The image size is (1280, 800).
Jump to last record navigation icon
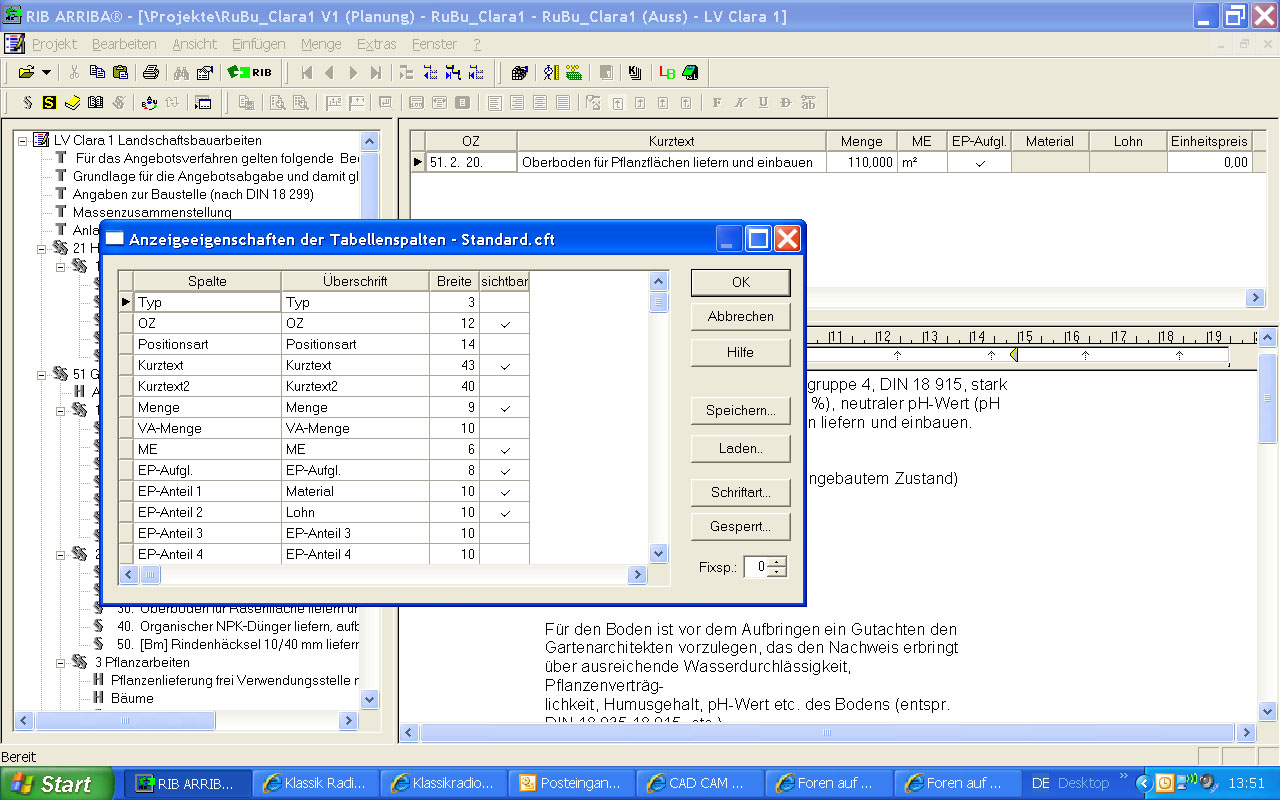click(376, 72)
